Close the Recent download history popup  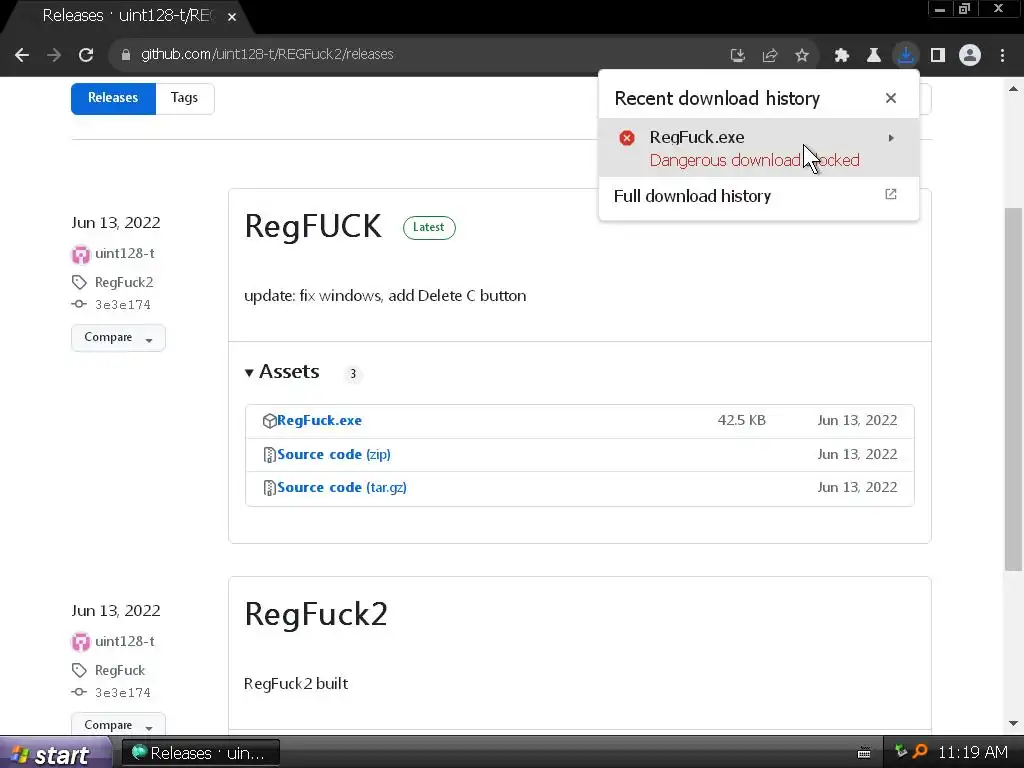(x=891, y=98)
